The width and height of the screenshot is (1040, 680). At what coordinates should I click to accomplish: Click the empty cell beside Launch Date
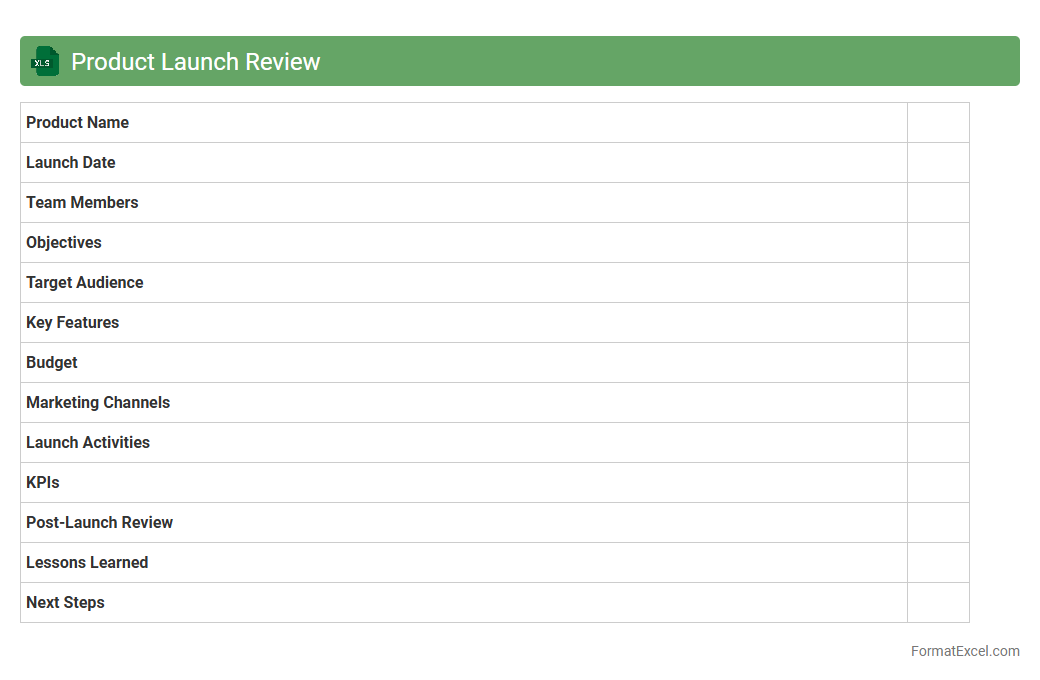938,163
